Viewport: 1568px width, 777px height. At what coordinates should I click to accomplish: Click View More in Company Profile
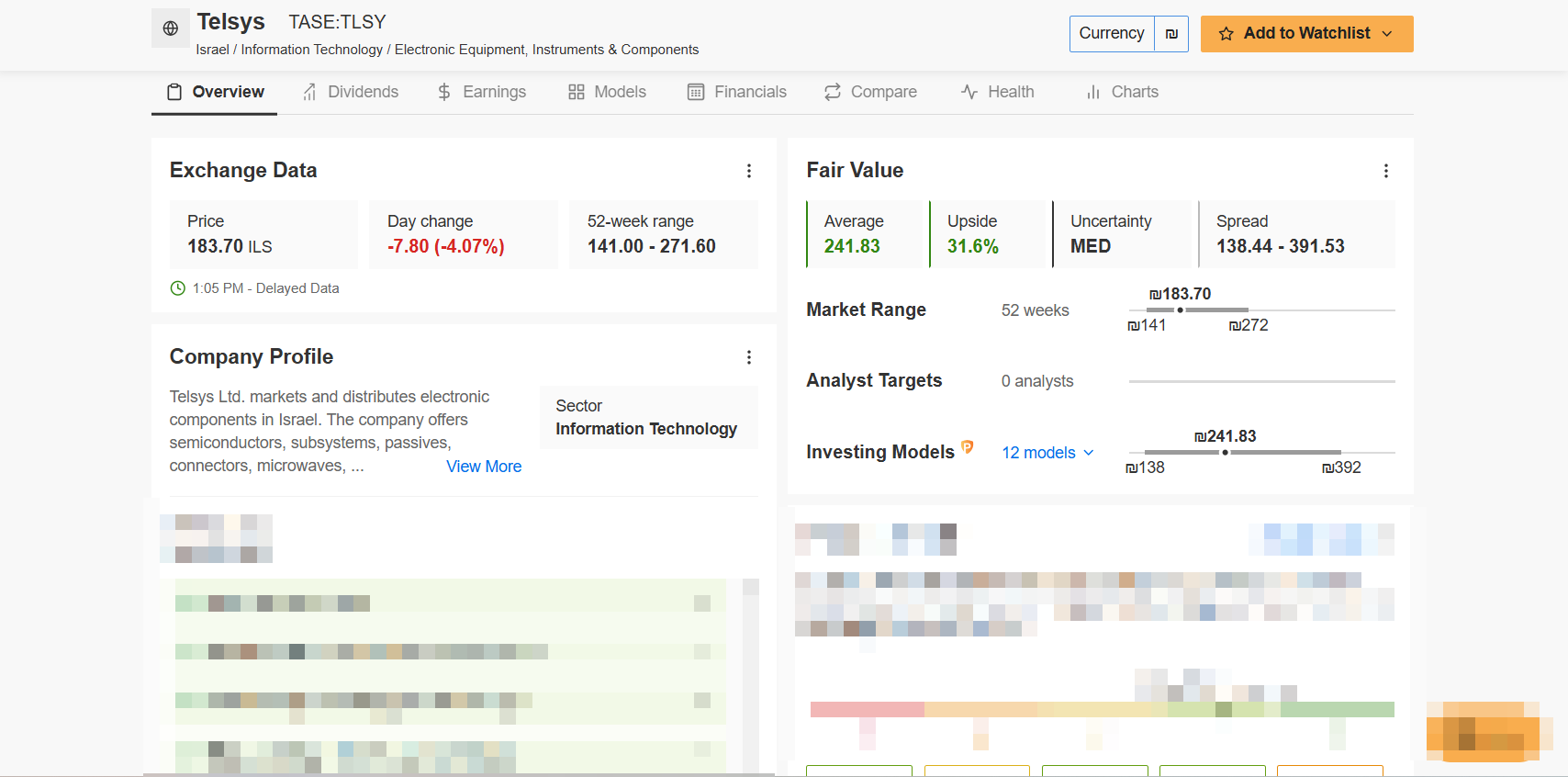(x=484, y=467)
